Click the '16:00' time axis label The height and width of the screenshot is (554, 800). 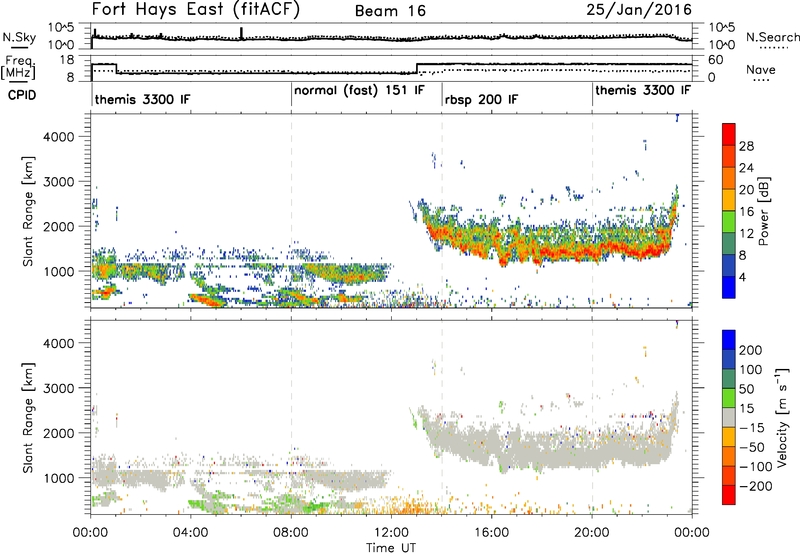coord(491,533)
